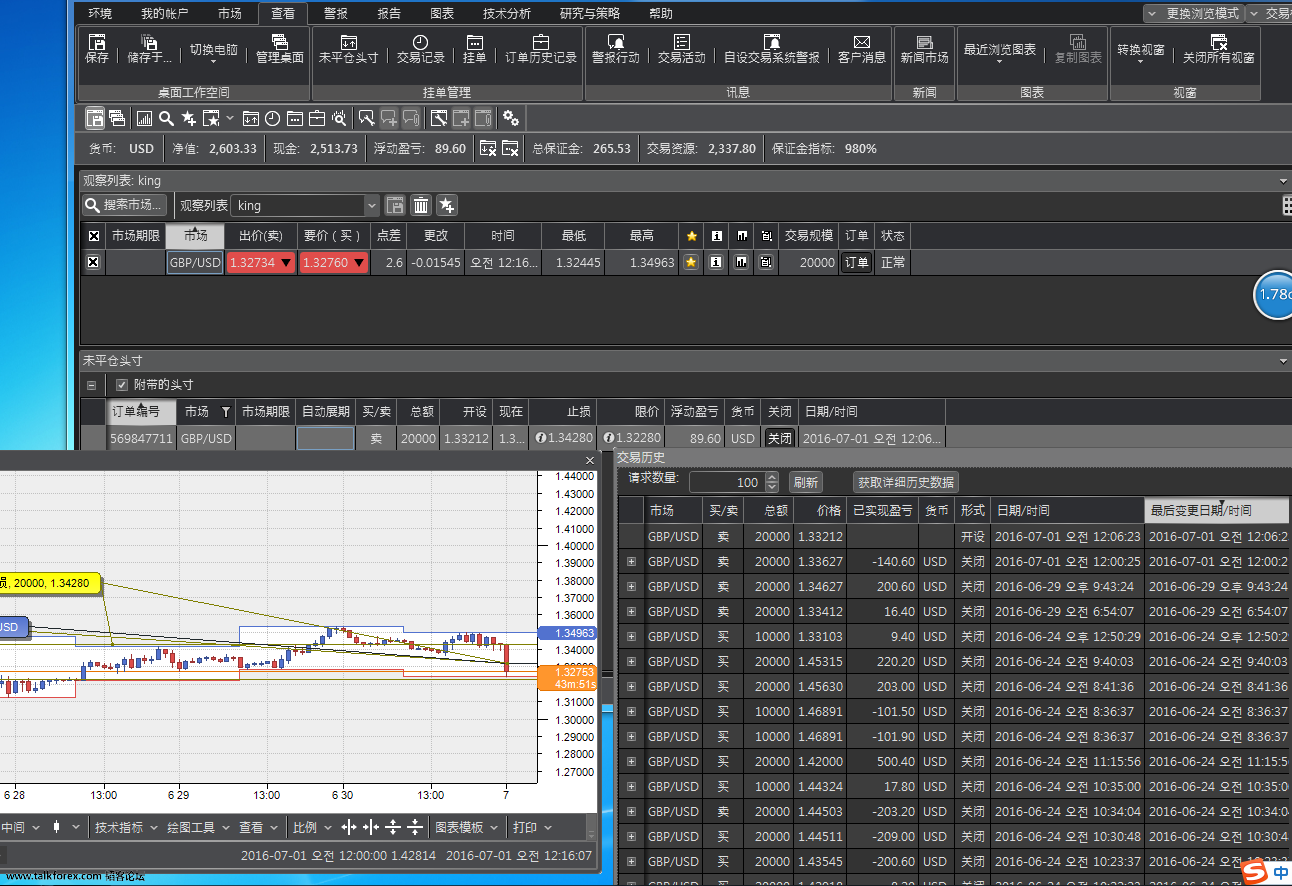Open the 技术指标 indicators dropdown
The image size is (1292, 886).
[125, 827]
